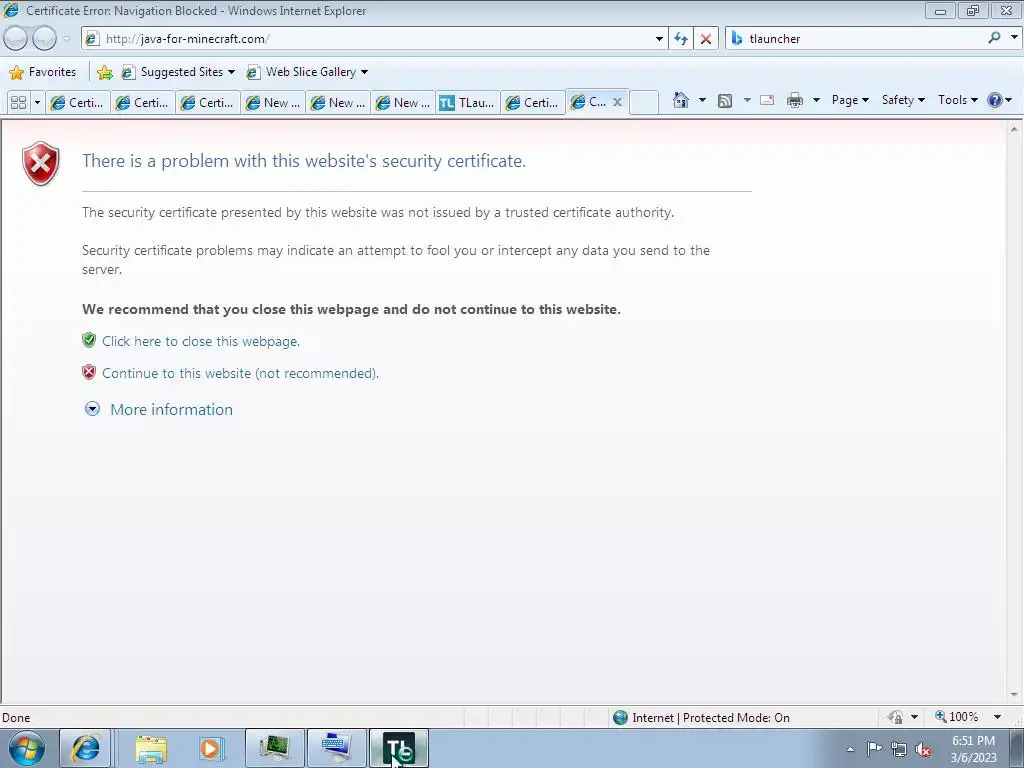
Task: Switch to the third Certi... tab
Action: click(x=208, y=103)
